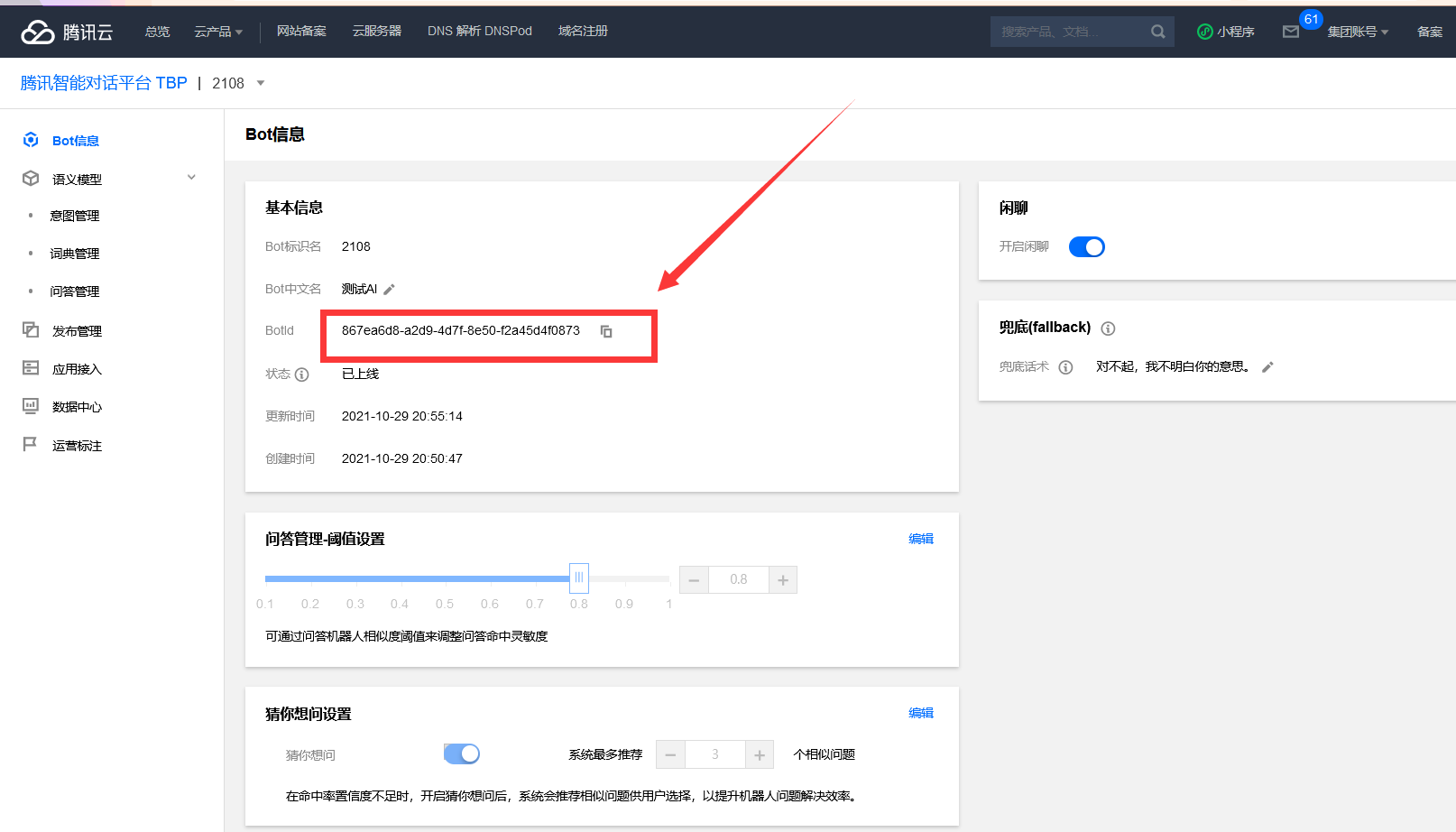Open 发布管理 page
This screenshot has width=1456, height=832.
click(x=77, y=331)
